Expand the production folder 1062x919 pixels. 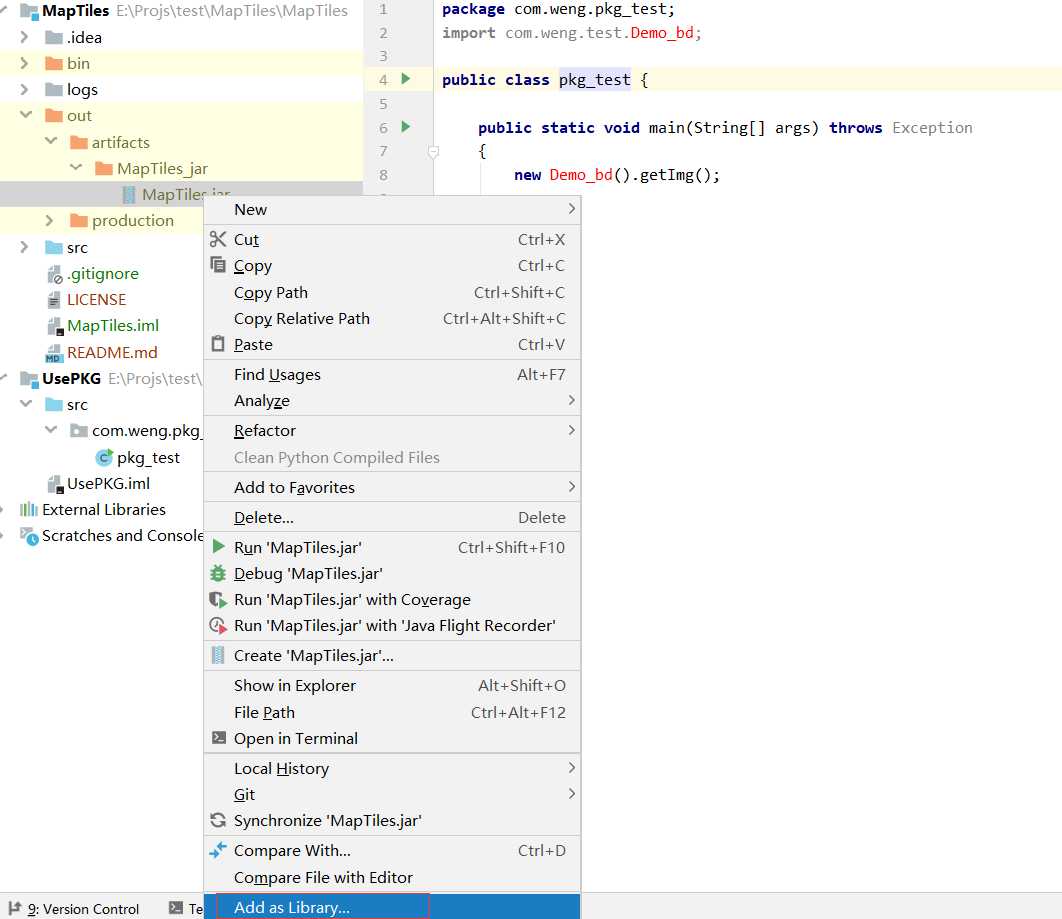click(x=49, y=220)
